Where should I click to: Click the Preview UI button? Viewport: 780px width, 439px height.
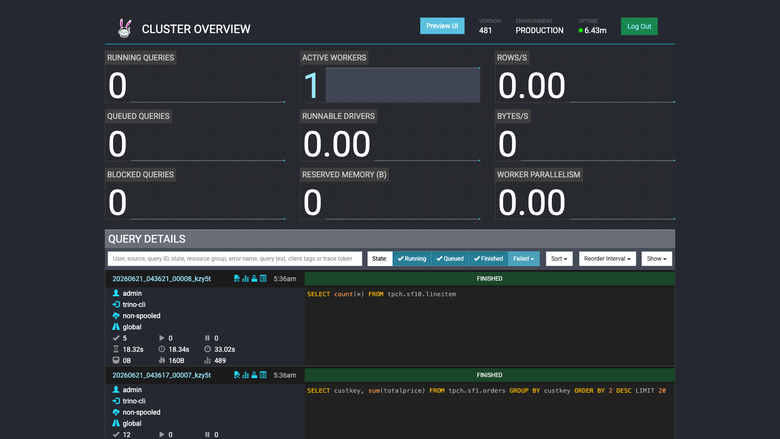[x=442, y=26]
